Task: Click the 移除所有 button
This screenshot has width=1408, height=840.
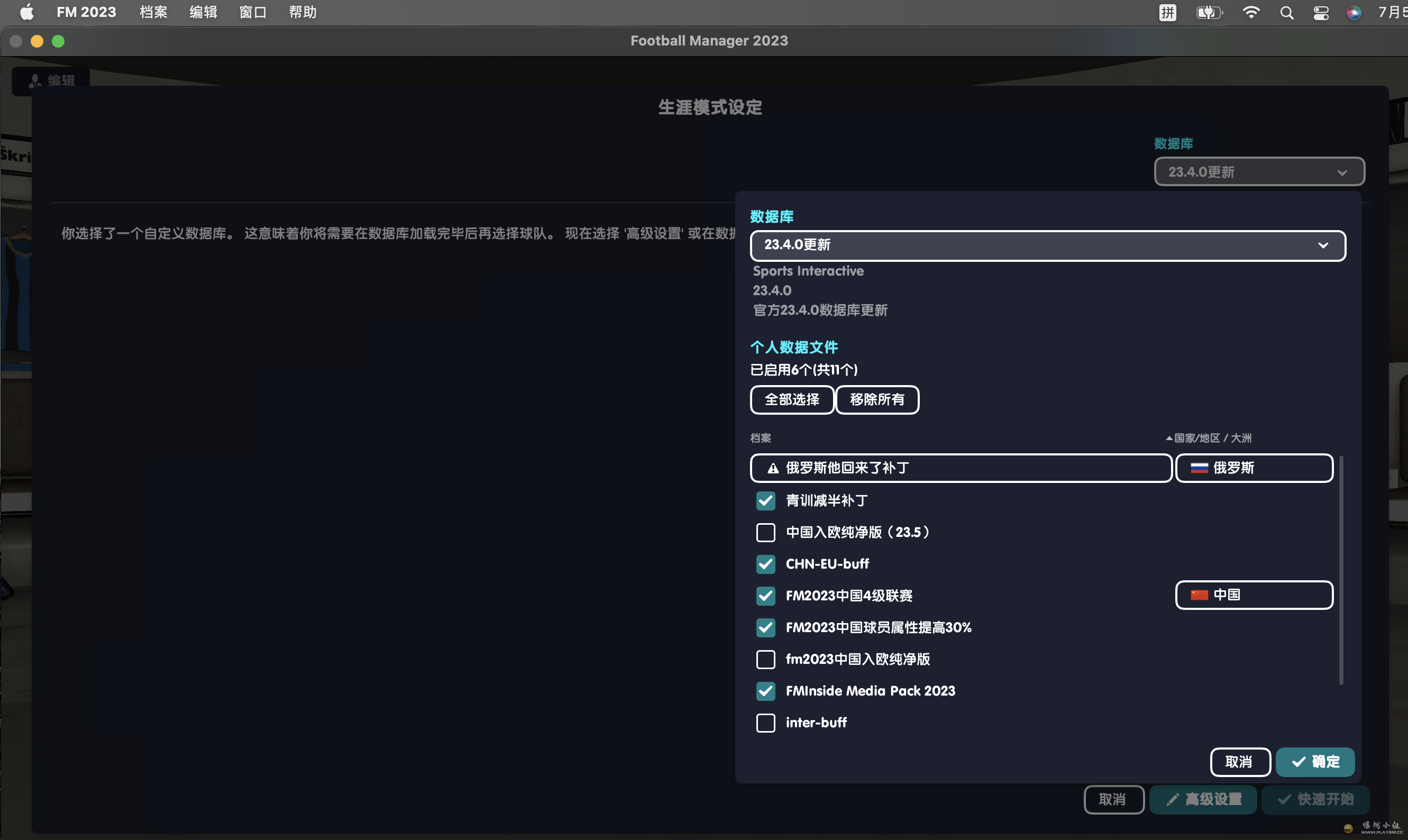Action: [877, 399]
